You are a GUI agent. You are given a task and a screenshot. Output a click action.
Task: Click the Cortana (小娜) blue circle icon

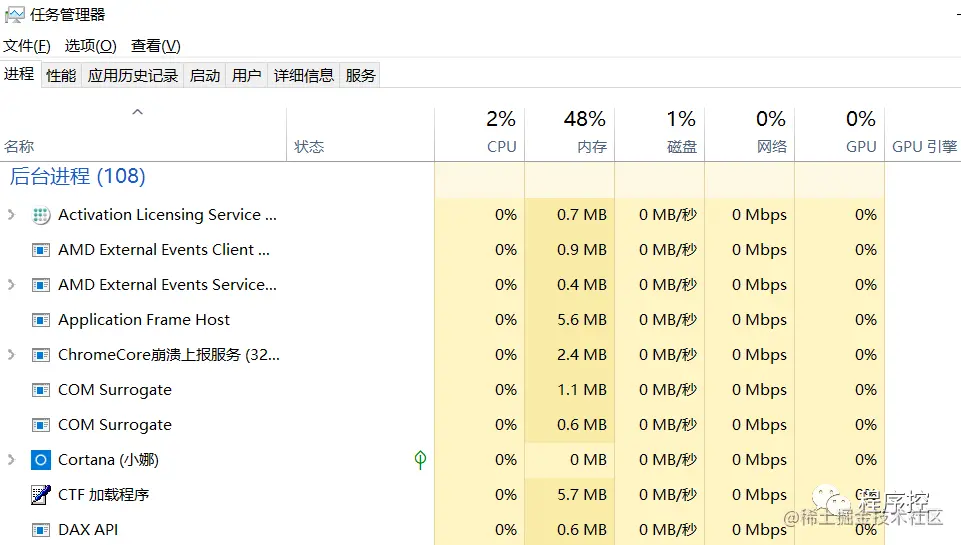point(40,460)
